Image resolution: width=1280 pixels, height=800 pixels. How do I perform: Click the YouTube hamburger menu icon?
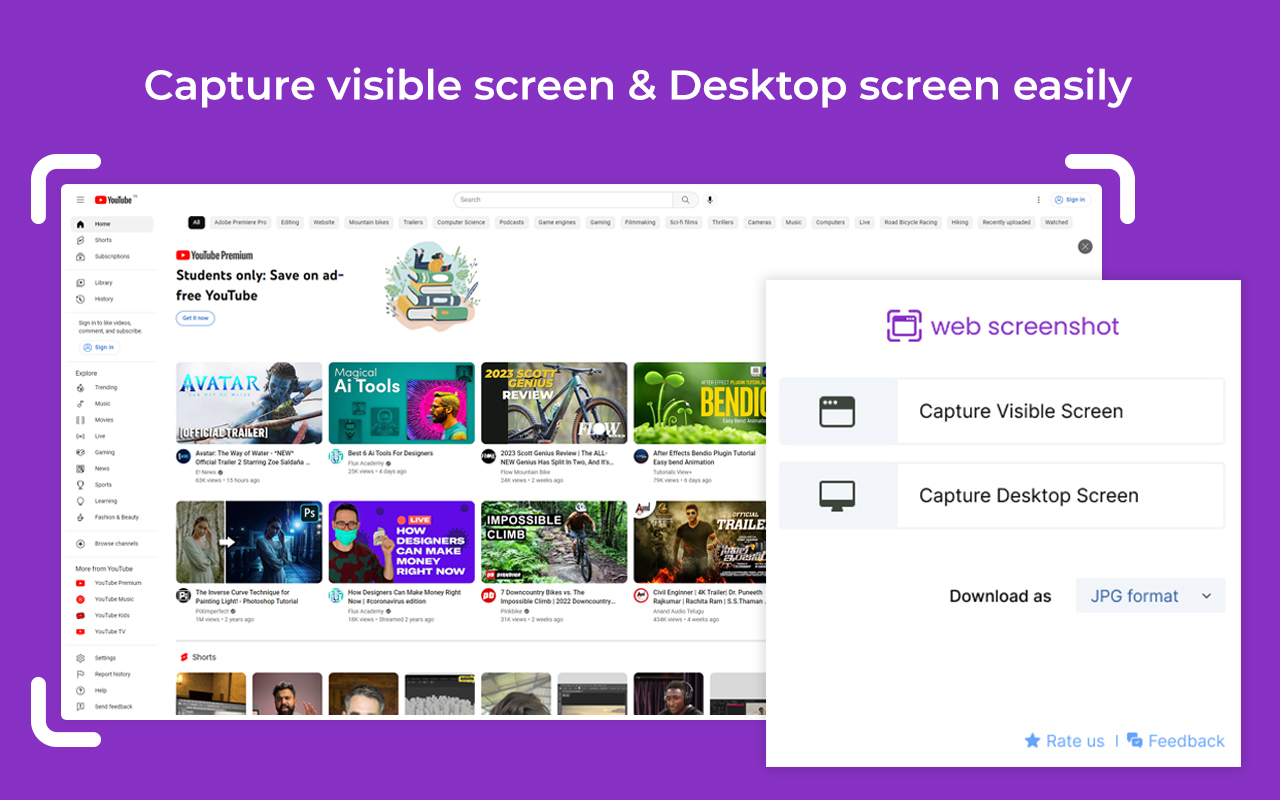click(x=81, y=200)
